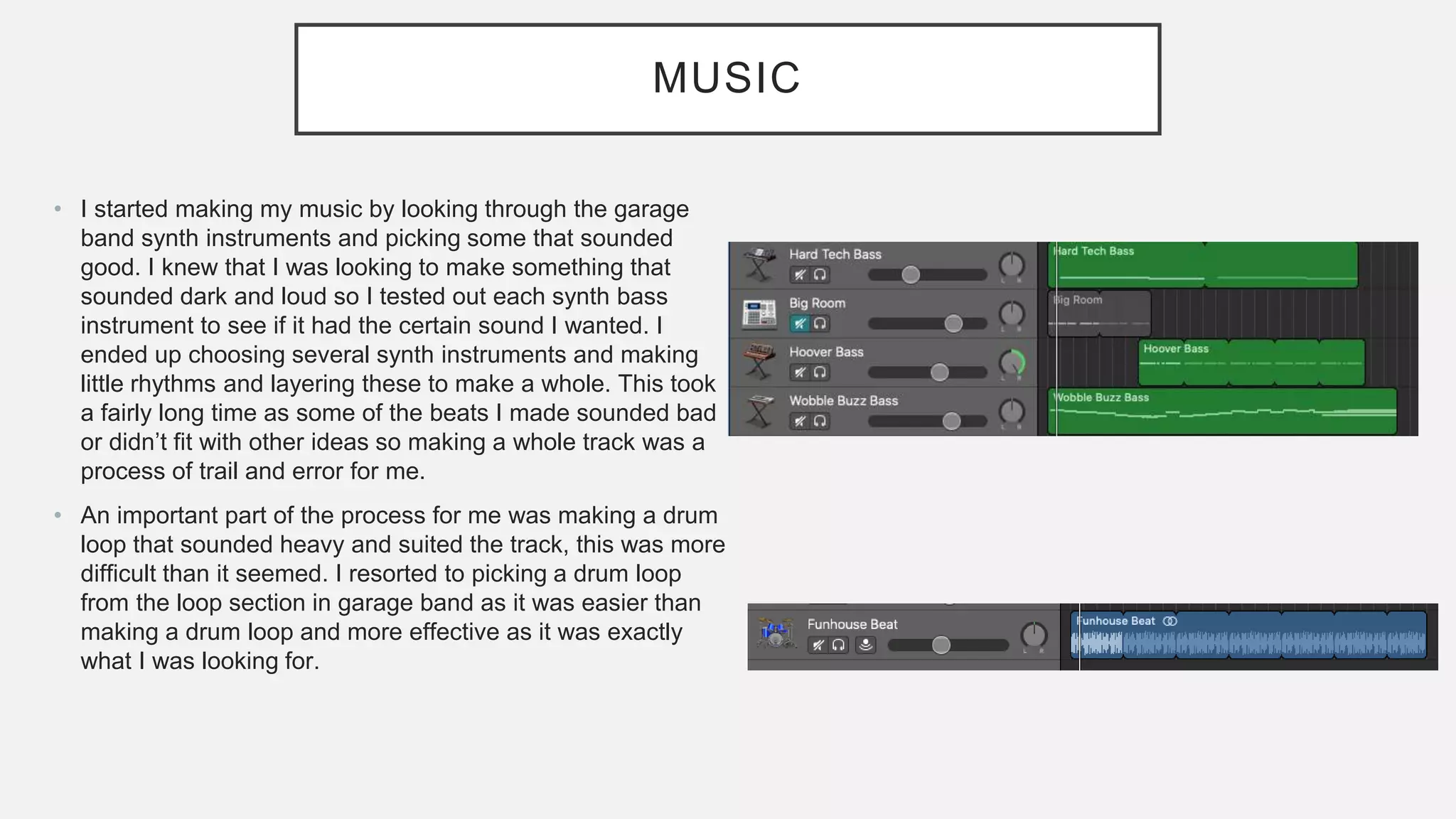Click the Big Room track name
The image size is (1456, 819).
pos(817,303)
